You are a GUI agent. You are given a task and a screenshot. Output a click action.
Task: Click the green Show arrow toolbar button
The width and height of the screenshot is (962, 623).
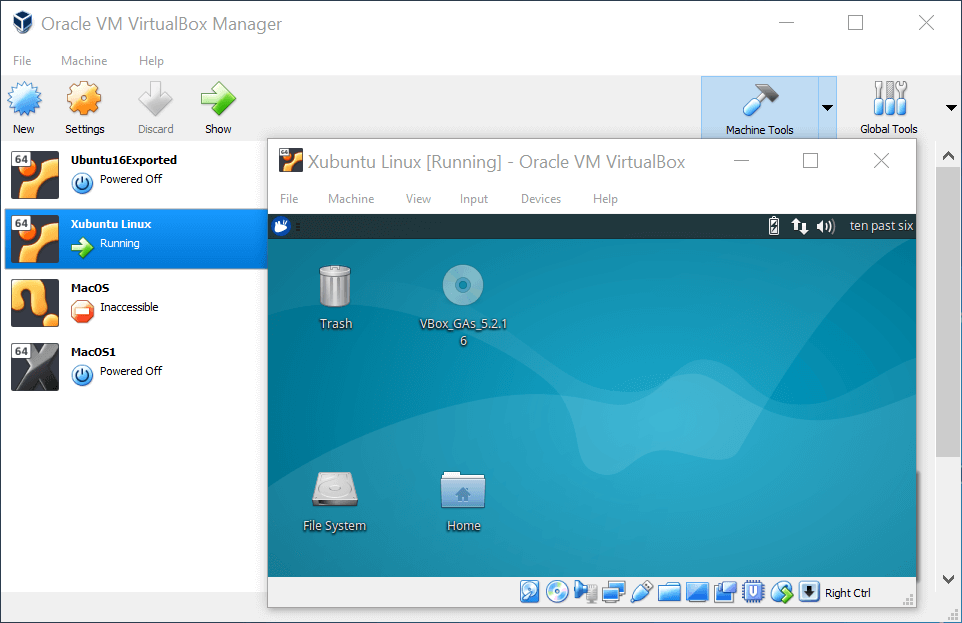[x=218, y=108]
